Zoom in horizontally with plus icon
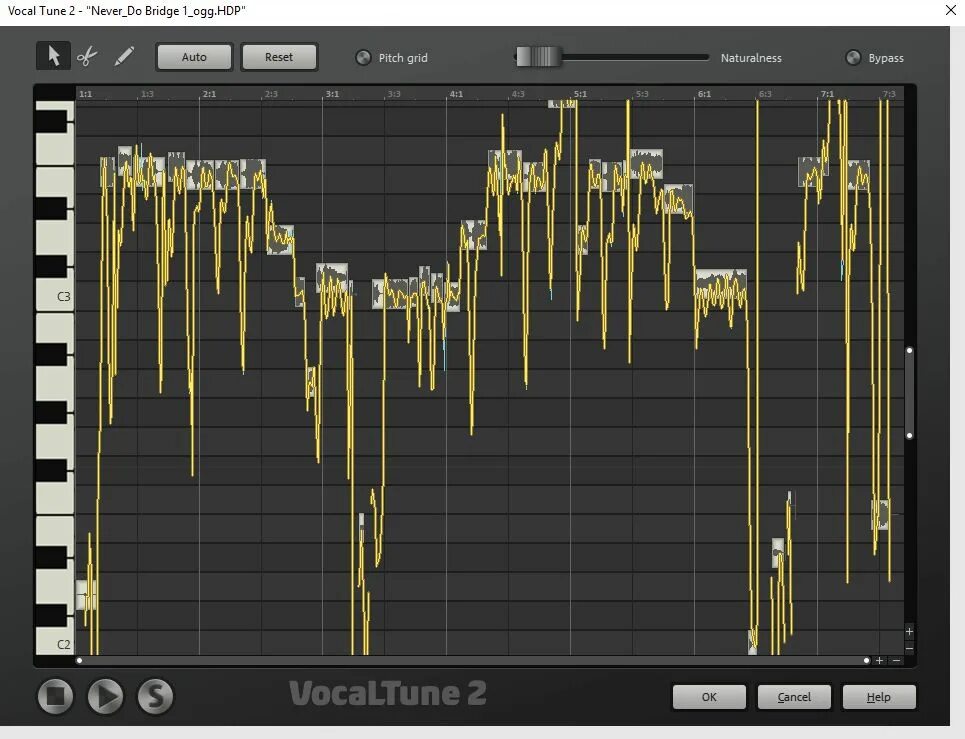 [879, 660]
